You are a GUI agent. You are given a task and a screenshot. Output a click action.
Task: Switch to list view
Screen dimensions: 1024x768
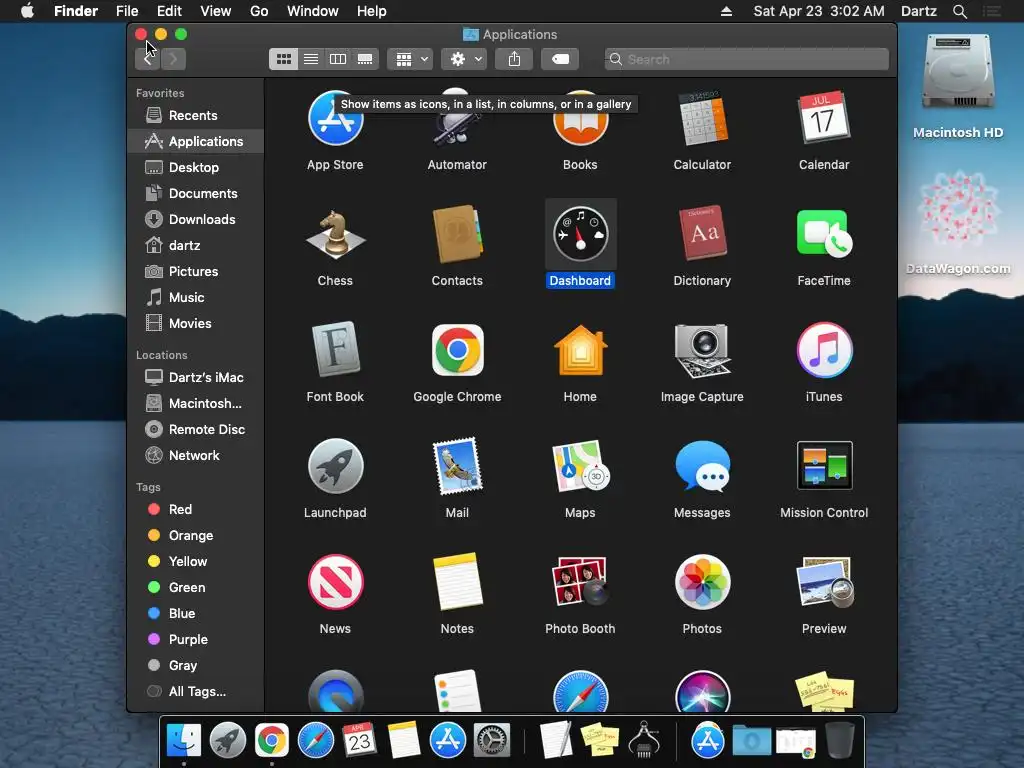coord(311,59)
